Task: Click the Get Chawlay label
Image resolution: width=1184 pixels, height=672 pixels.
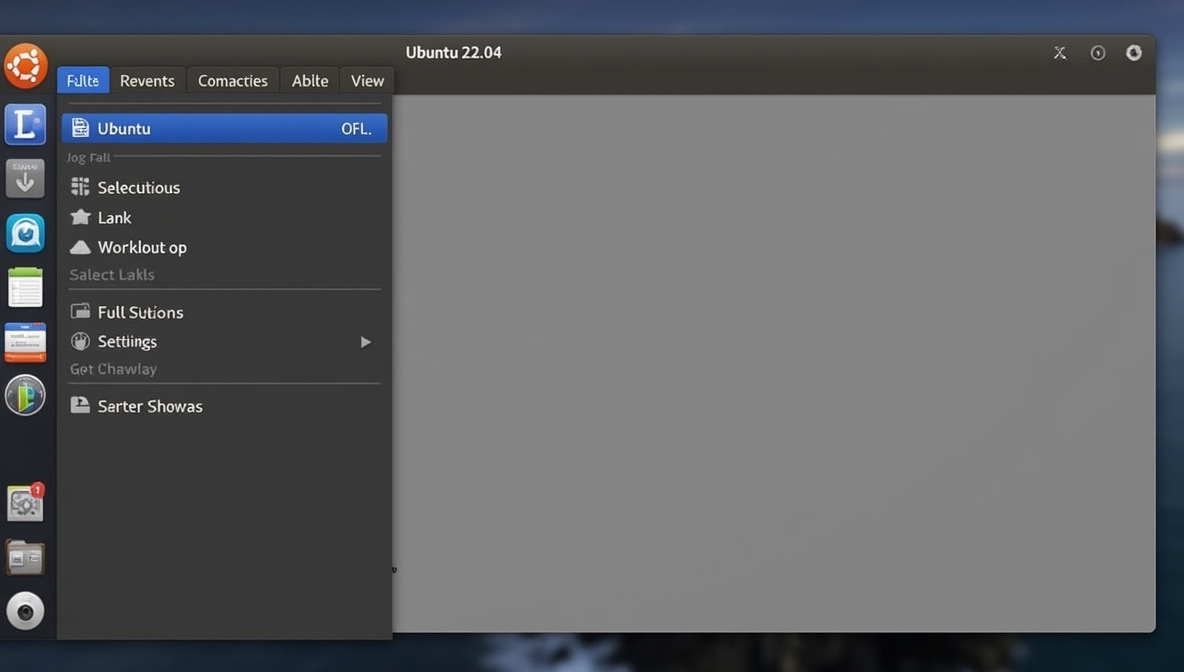Action: [x=113, y=369]
